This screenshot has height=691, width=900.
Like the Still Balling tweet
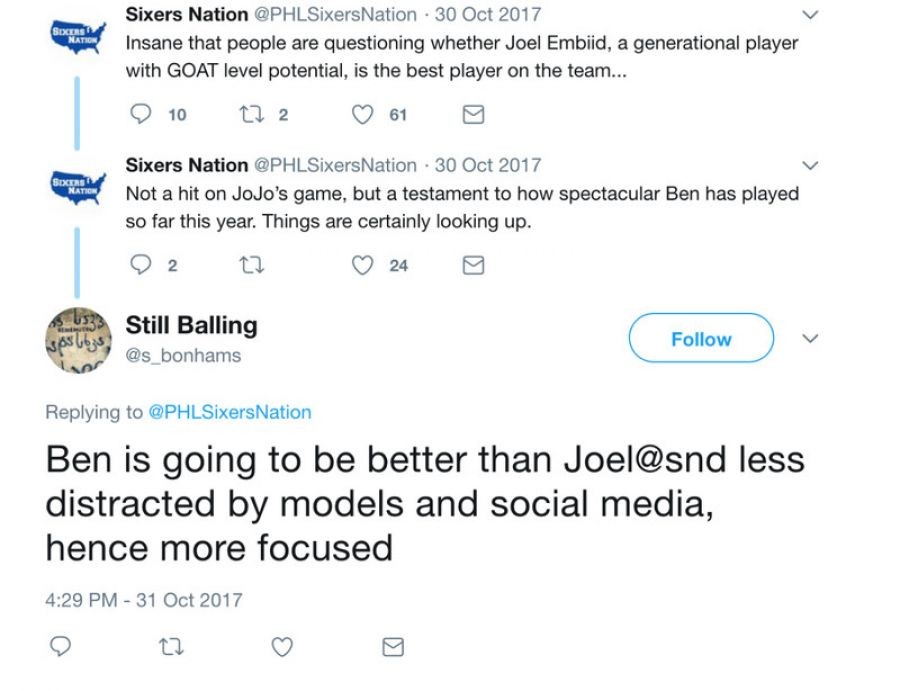[282, 647]
